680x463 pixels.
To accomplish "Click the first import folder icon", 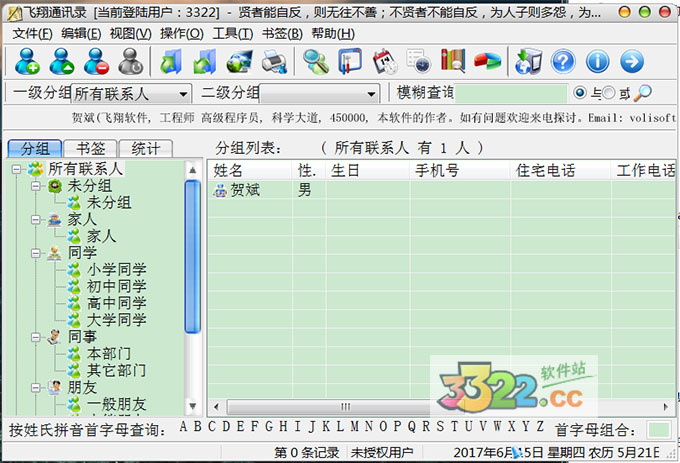I will coord(170,61).
